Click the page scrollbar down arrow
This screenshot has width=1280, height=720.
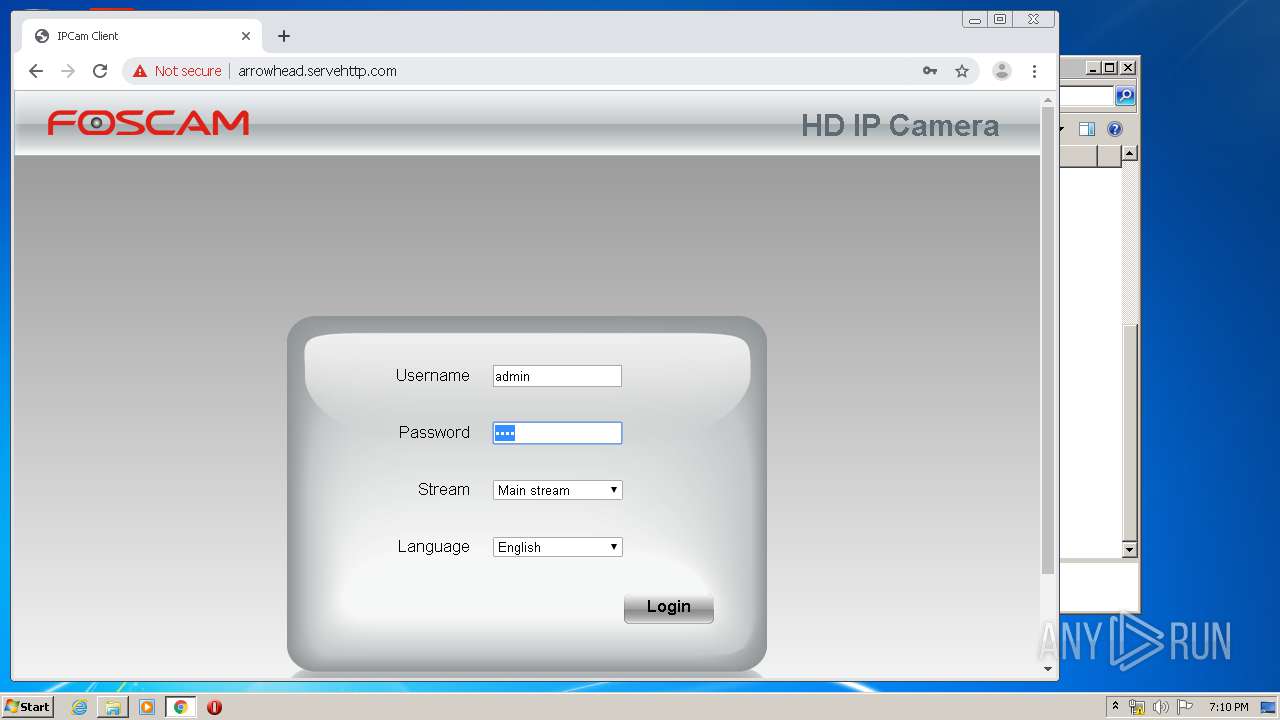[x=1048, y=669]
